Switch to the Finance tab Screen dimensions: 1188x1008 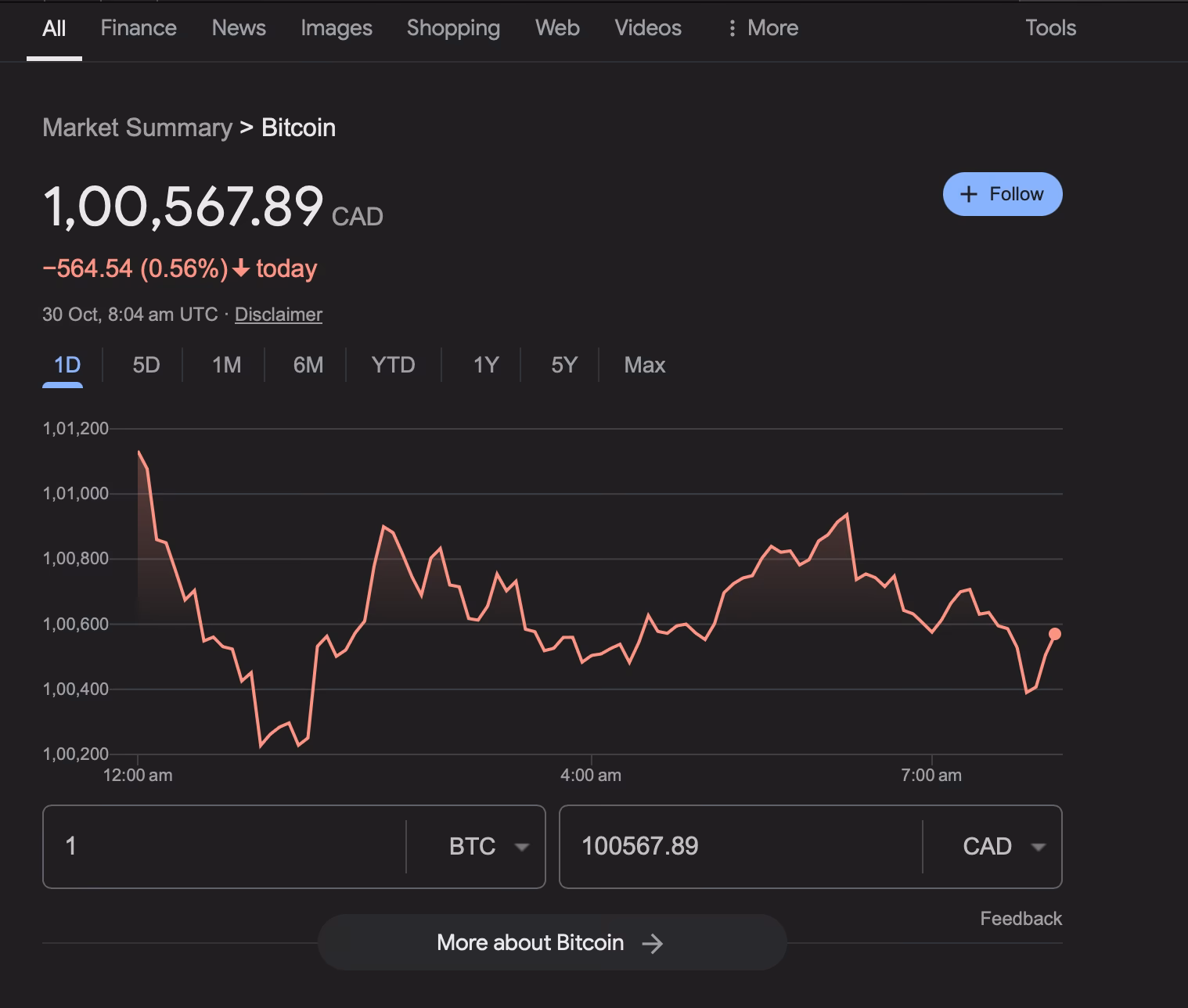click(x=138, y=28)
